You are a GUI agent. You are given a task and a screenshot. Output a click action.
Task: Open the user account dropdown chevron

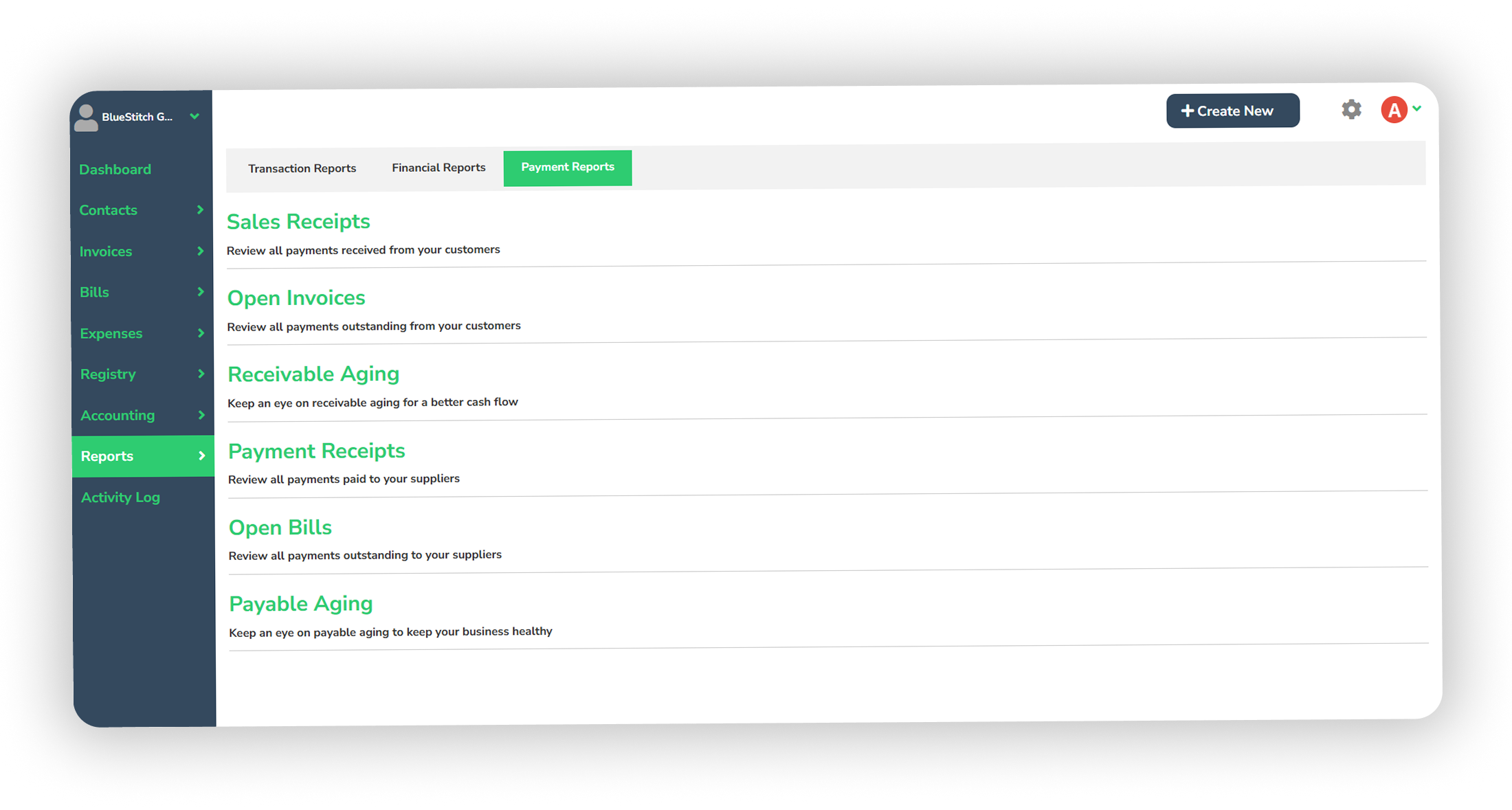coord(1417,109)
